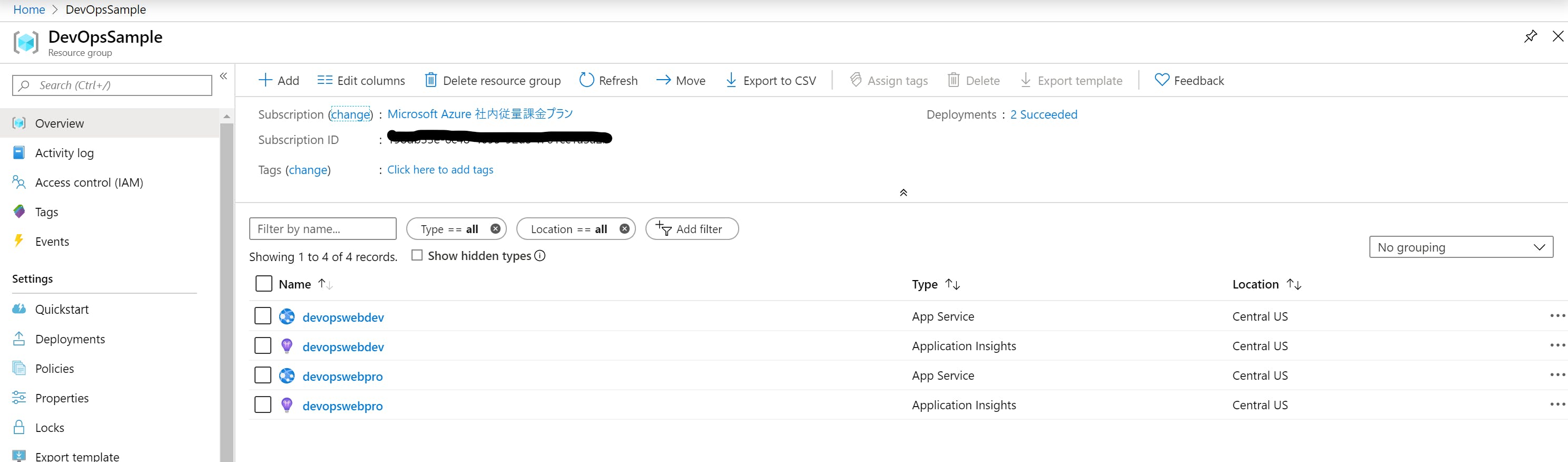Click the DevOpsSample resource group cube icon
Image resolution: width=1568 pixels, height=462 pixels.
click(26, 42)
